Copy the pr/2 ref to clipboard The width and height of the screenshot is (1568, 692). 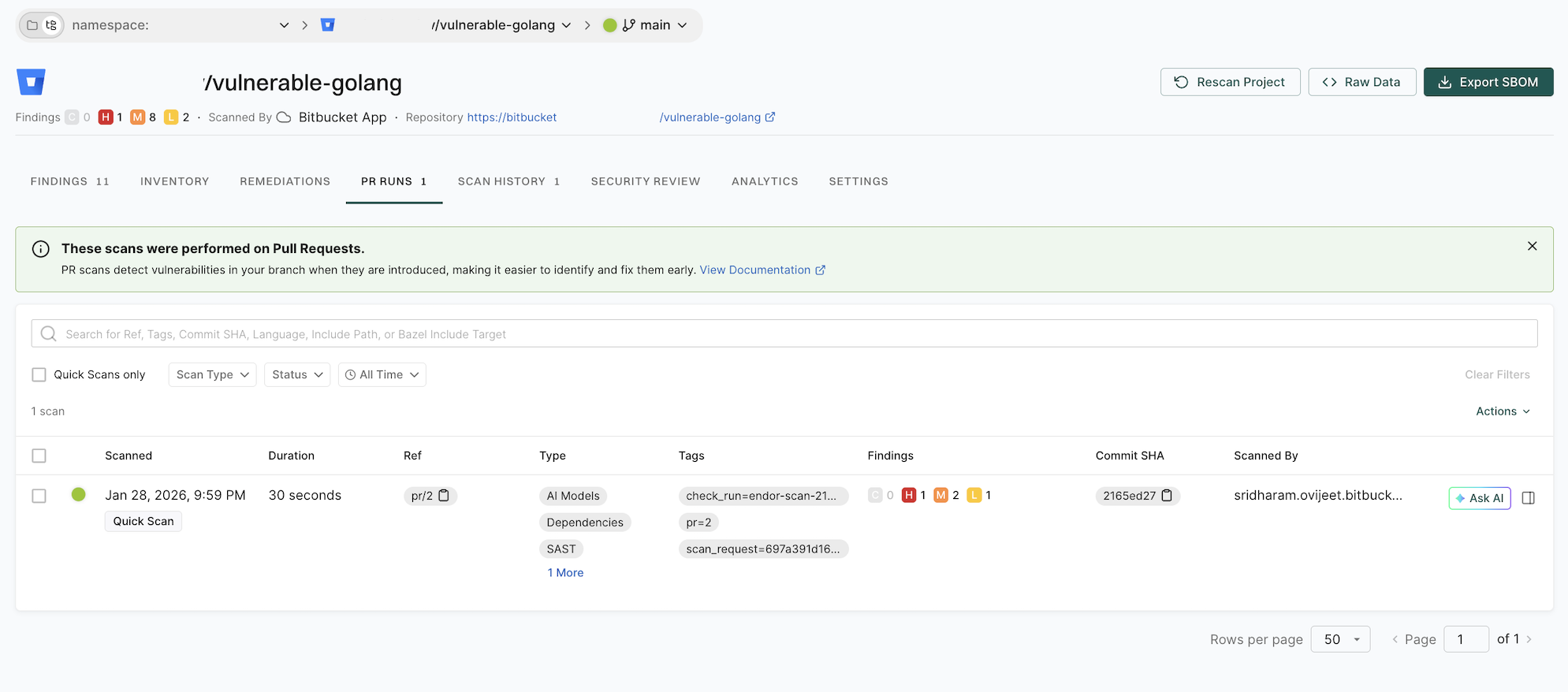click(444, 496)
